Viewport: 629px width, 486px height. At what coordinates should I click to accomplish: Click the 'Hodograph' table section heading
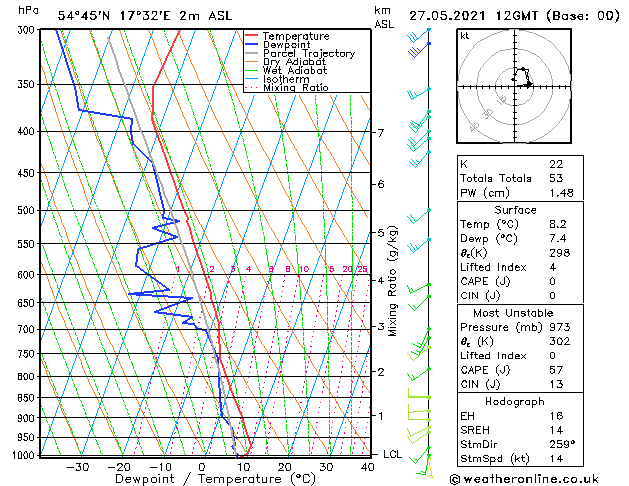[515, 402]
